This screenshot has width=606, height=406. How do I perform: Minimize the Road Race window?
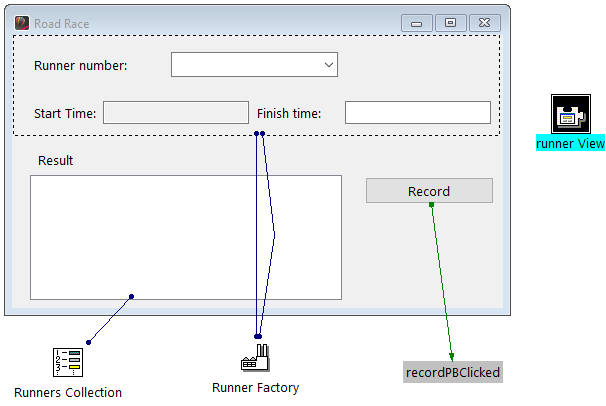(x=416, y=23)
